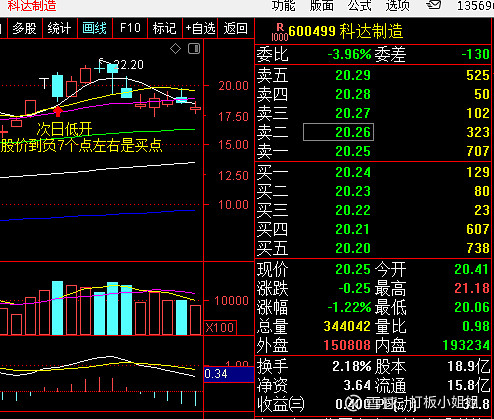Click the X100 volume unit label
The image size is (494, 419).
[220, 327]
